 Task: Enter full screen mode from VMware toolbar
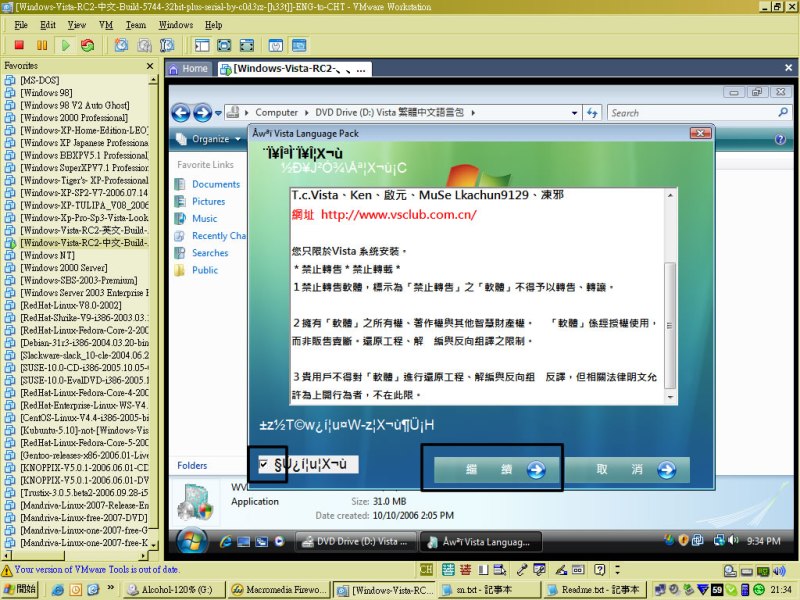point(224,45)
